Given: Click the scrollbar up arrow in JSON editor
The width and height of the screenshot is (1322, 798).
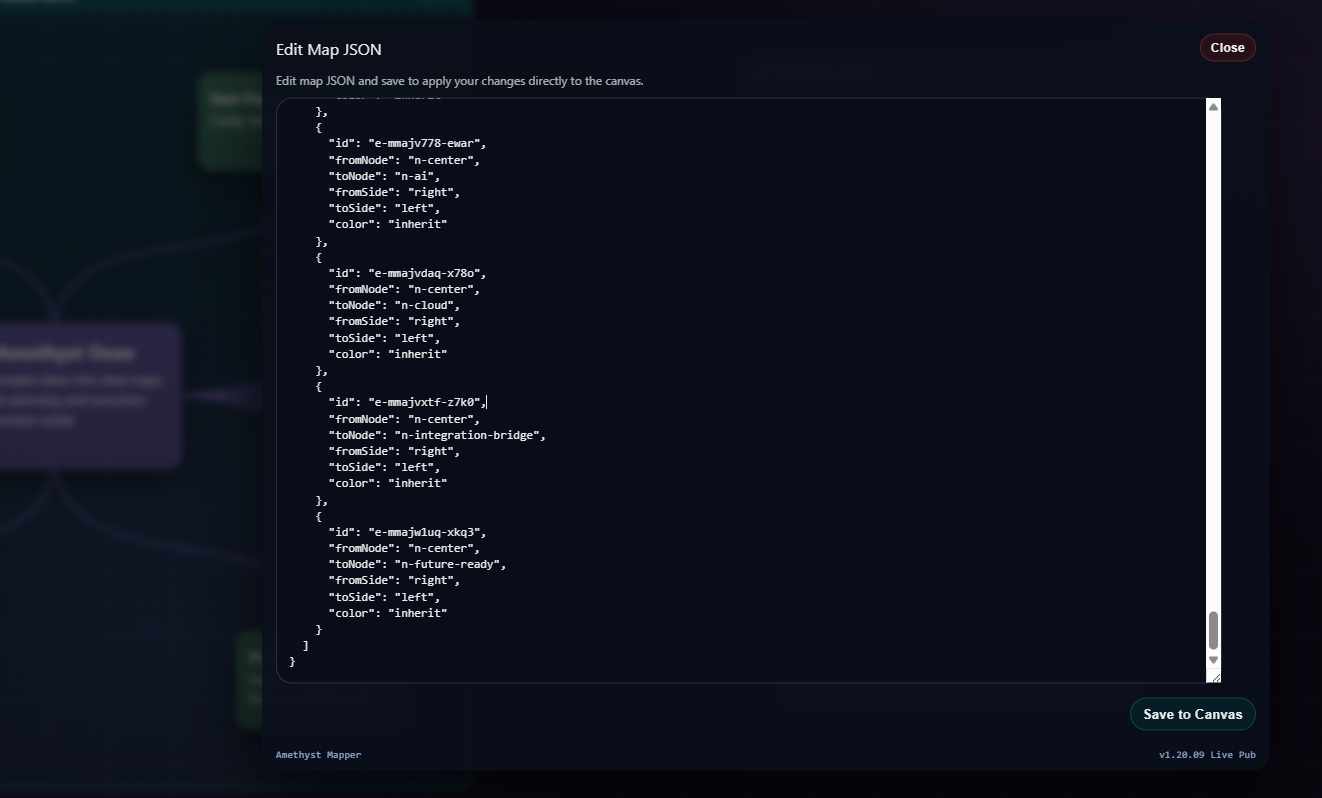Looking at the screenshot, I should [x=1213, y=107].
